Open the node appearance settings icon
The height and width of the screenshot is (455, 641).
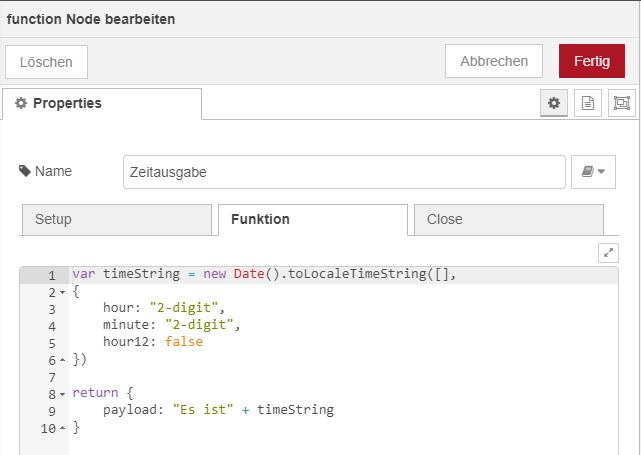(621, 103)
